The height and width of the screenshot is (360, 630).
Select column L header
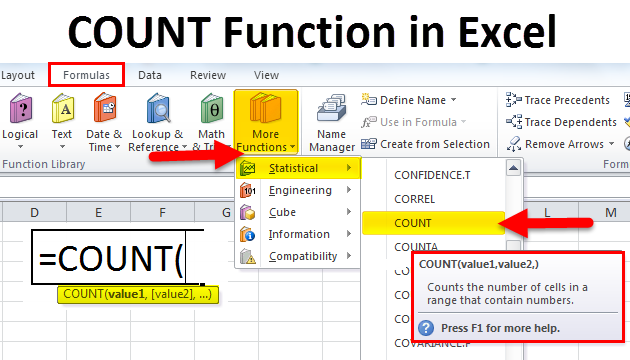547,212
